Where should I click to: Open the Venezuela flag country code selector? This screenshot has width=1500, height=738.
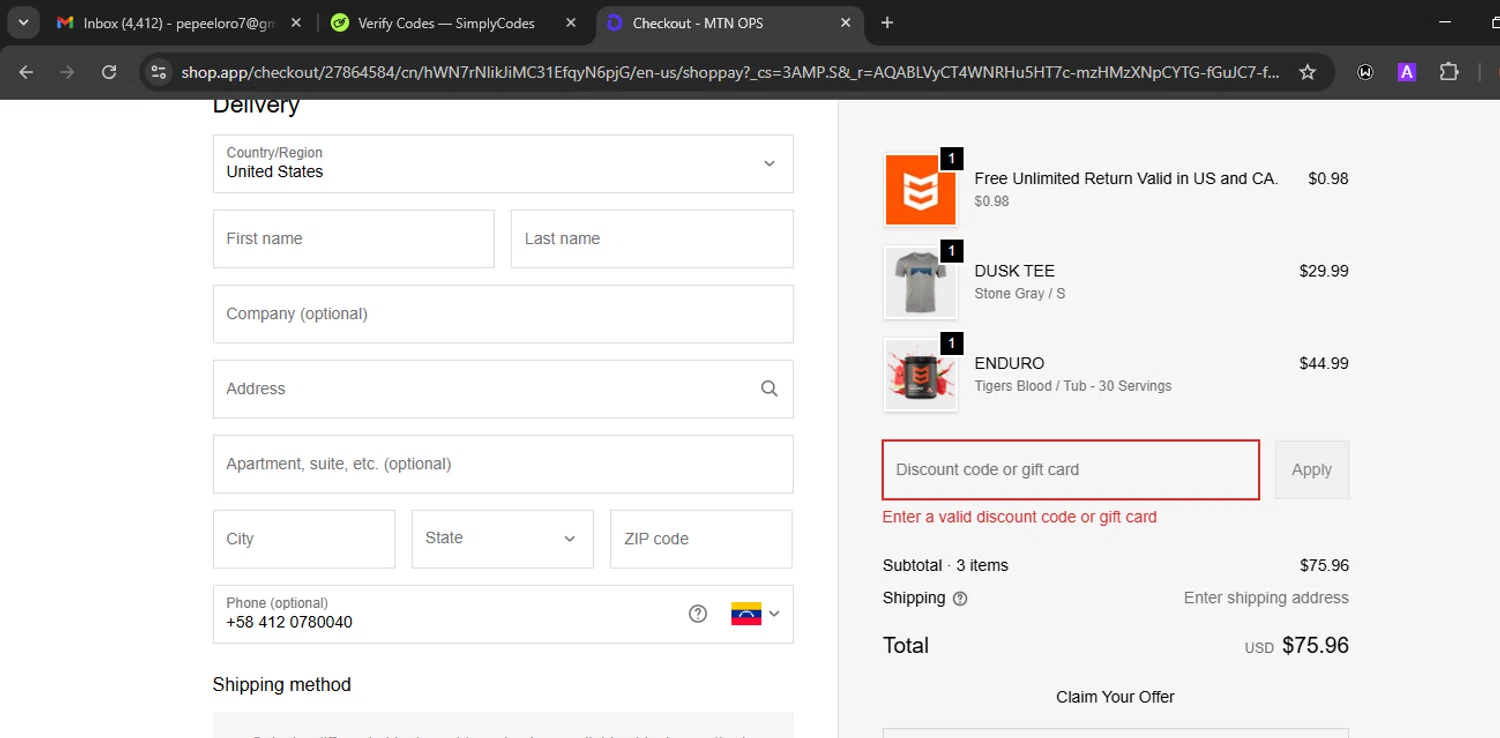(x=755, y=614)
